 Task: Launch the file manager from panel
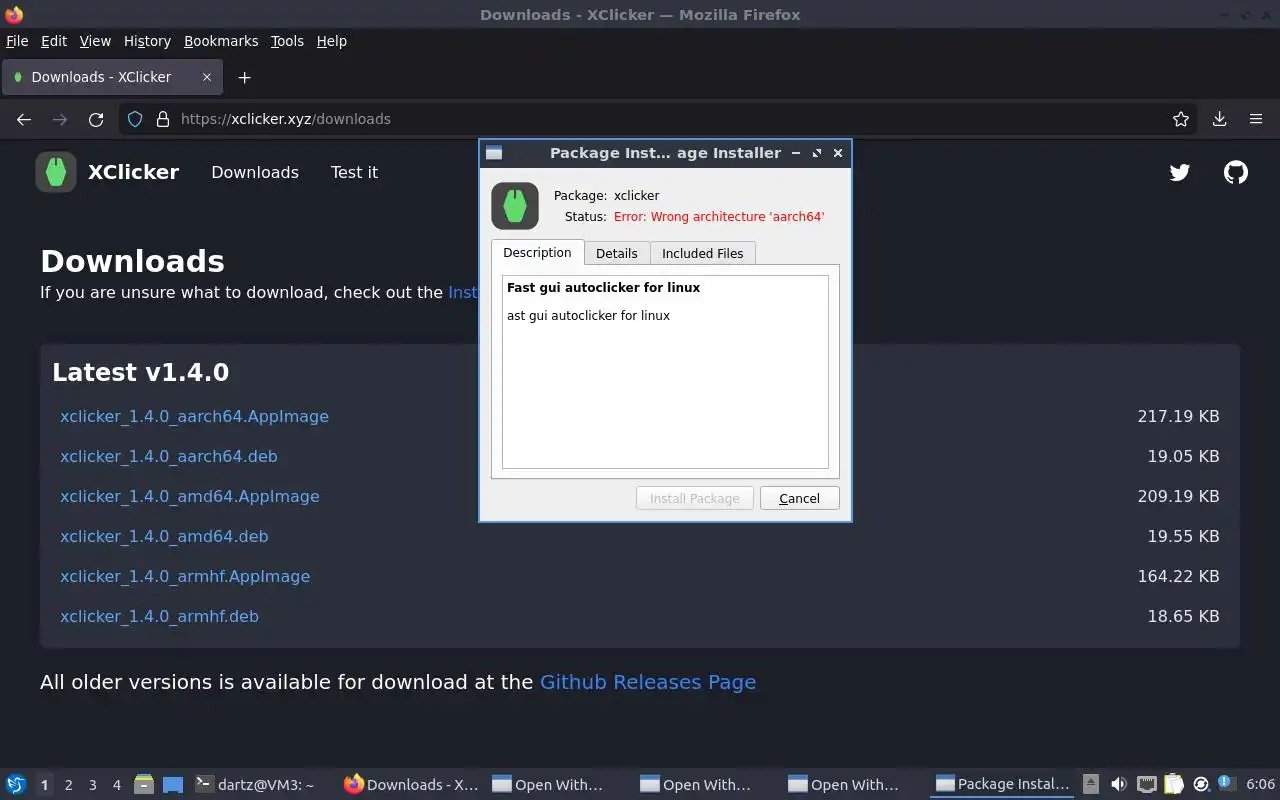click(x=144, y=784)
